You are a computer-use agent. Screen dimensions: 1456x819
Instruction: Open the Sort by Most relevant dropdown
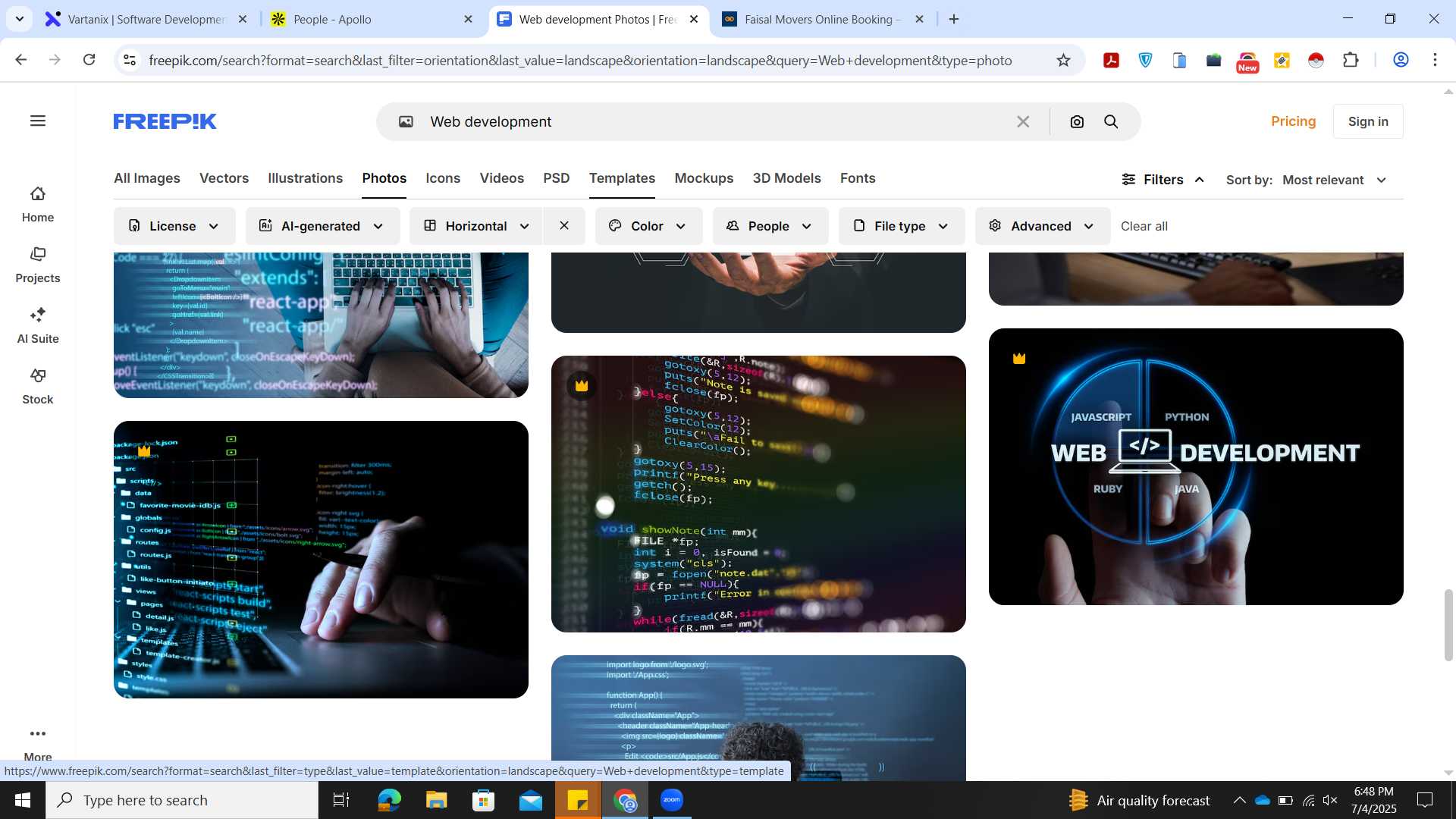(x=1335, y=180)
